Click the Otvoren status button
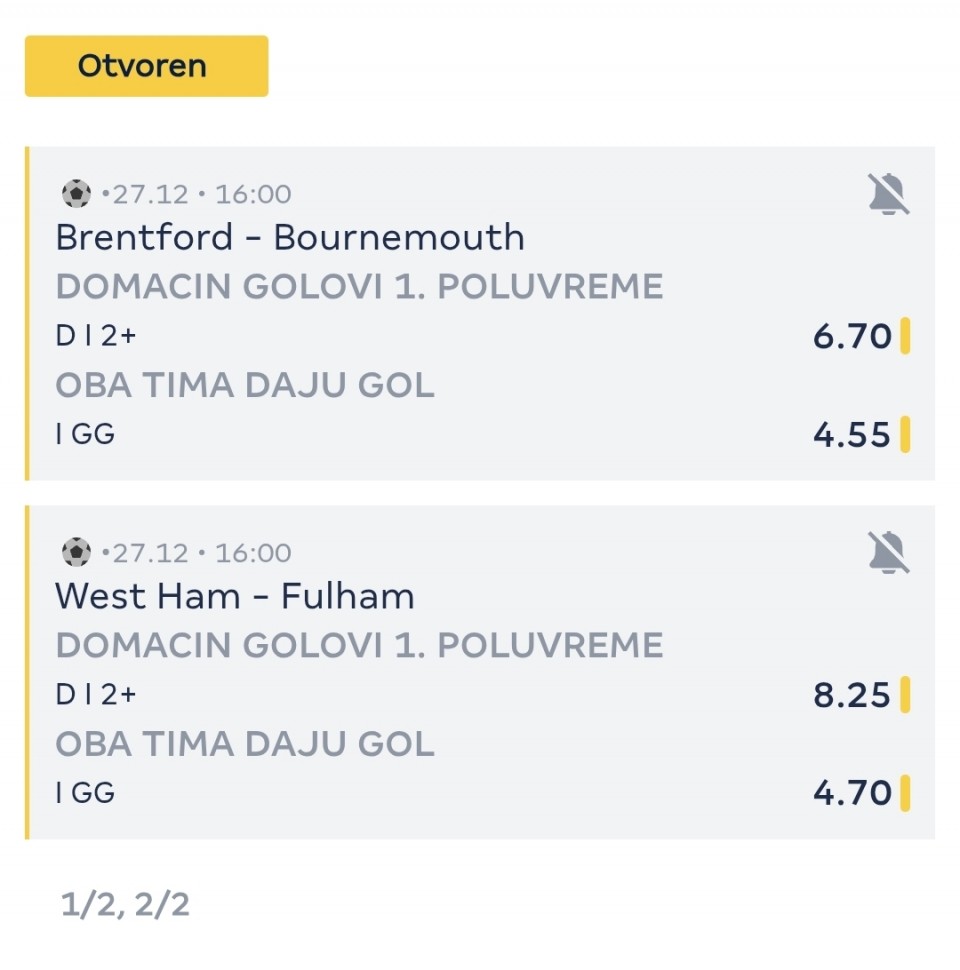 (x=146, y=66)
